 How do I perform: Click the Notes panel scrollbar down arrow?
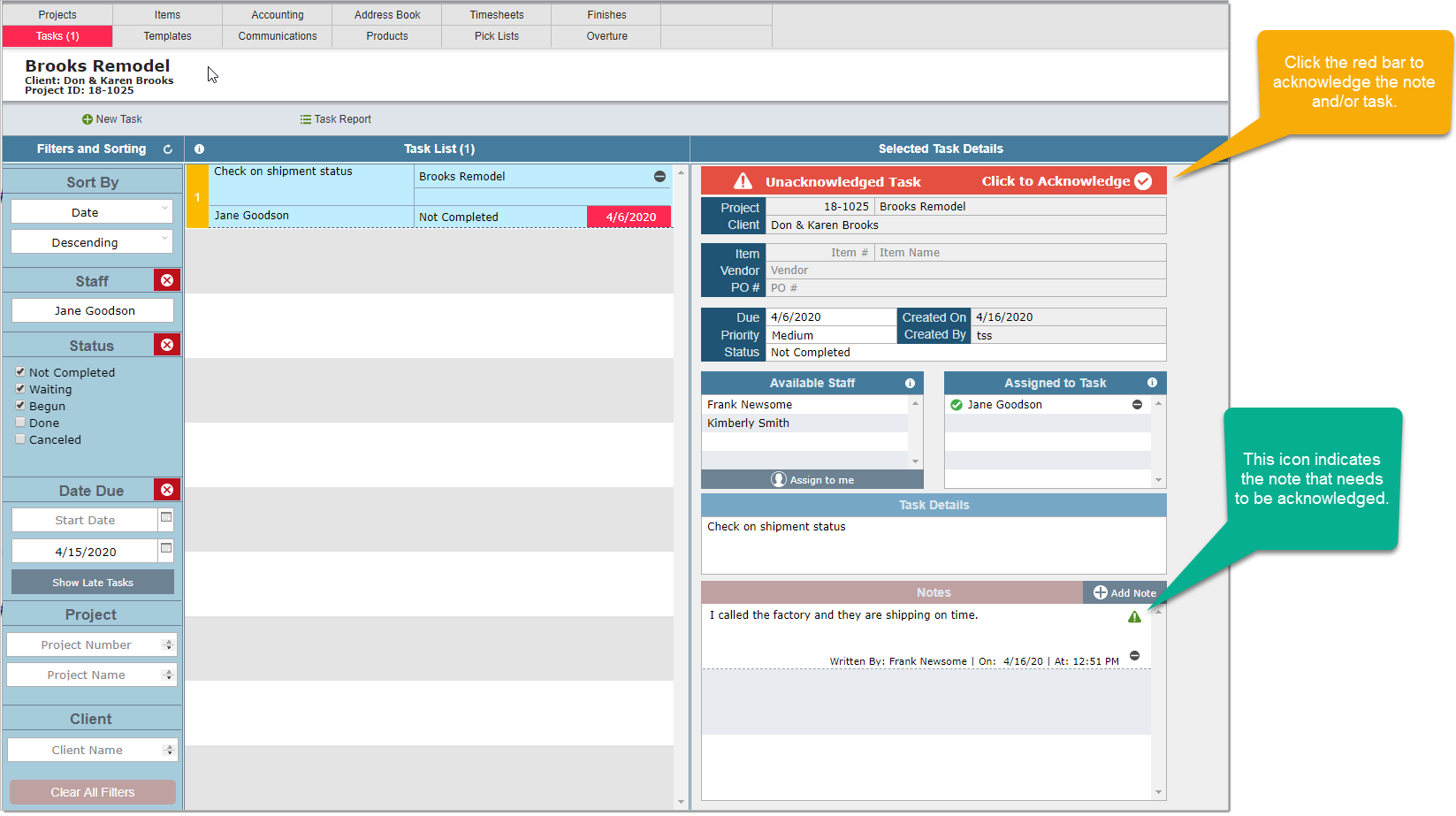click(x=1158, y=792)
